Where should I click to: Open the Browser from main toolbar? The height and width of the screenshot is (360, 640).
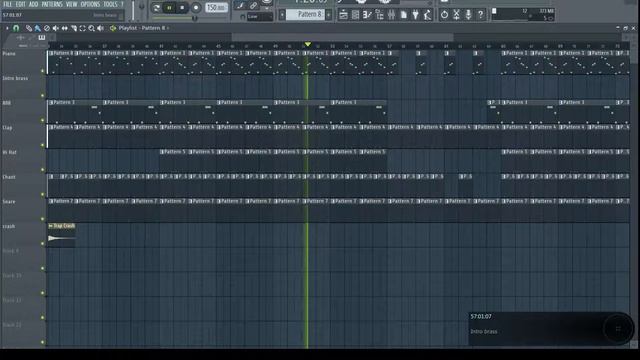click(x=380, y=15)
